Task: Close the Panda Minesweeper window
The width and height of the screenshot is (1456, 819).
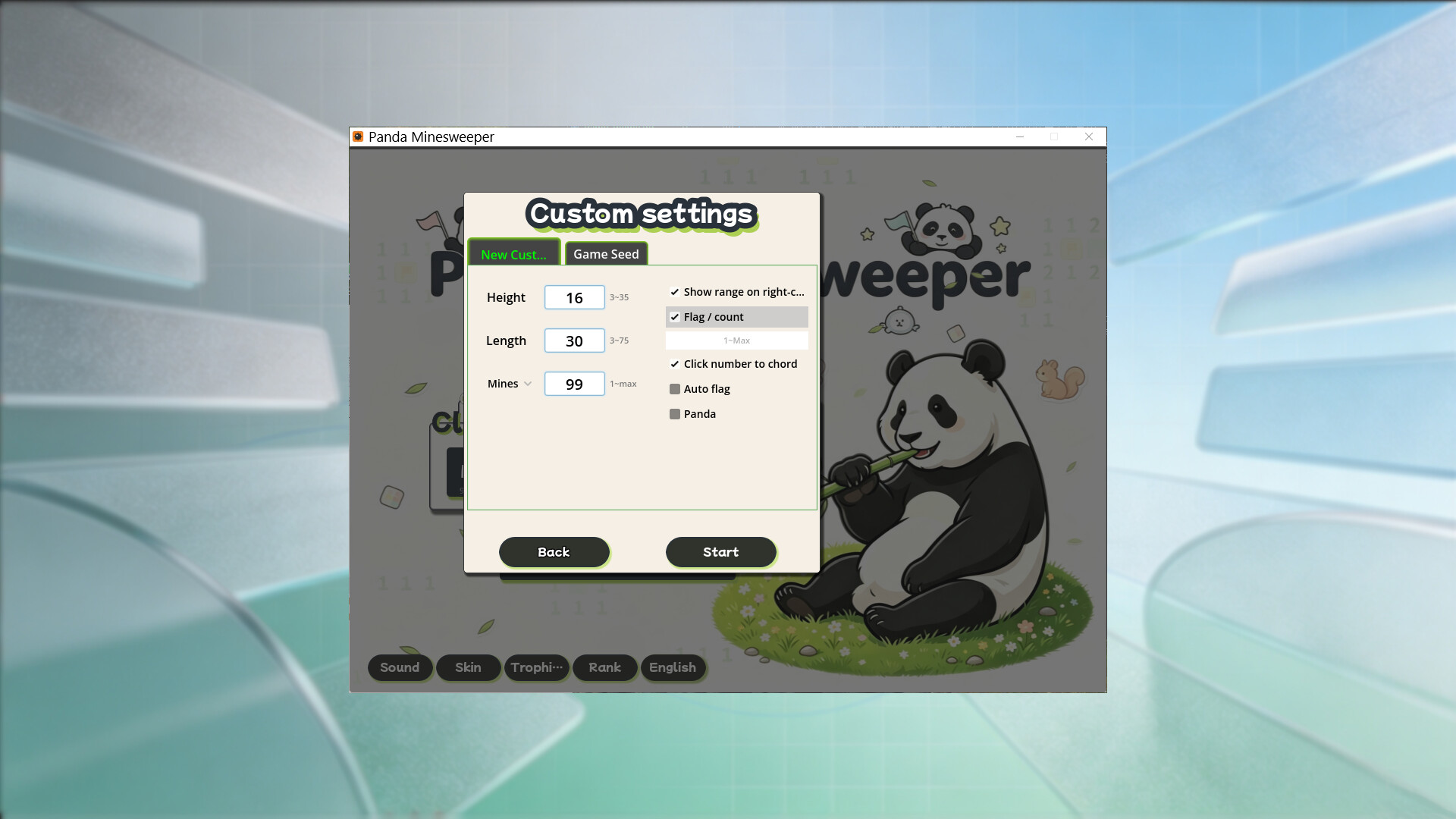Action: coord(1089,136)
